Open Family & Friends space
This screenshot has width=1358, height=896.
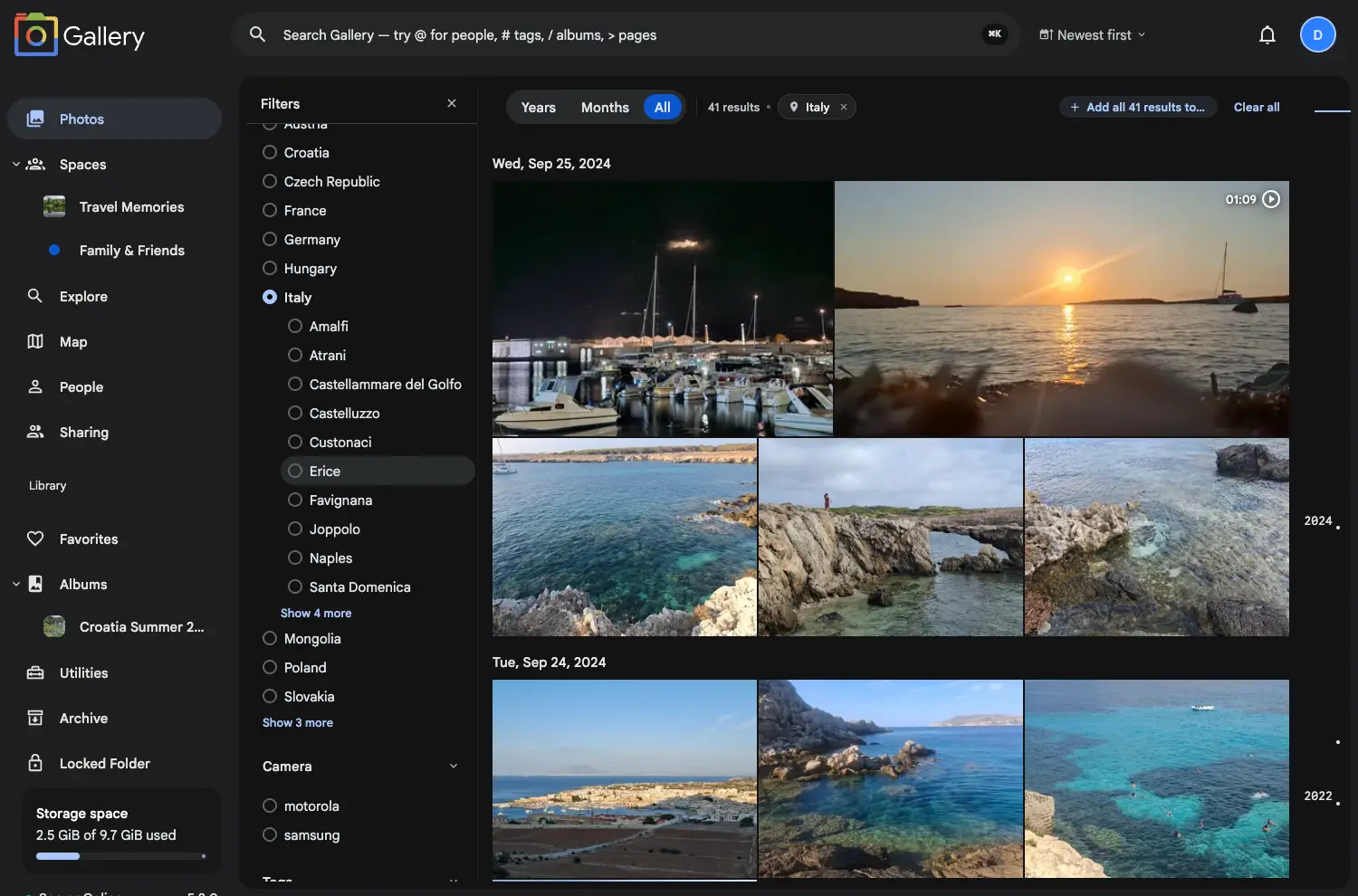coord(131,250)
